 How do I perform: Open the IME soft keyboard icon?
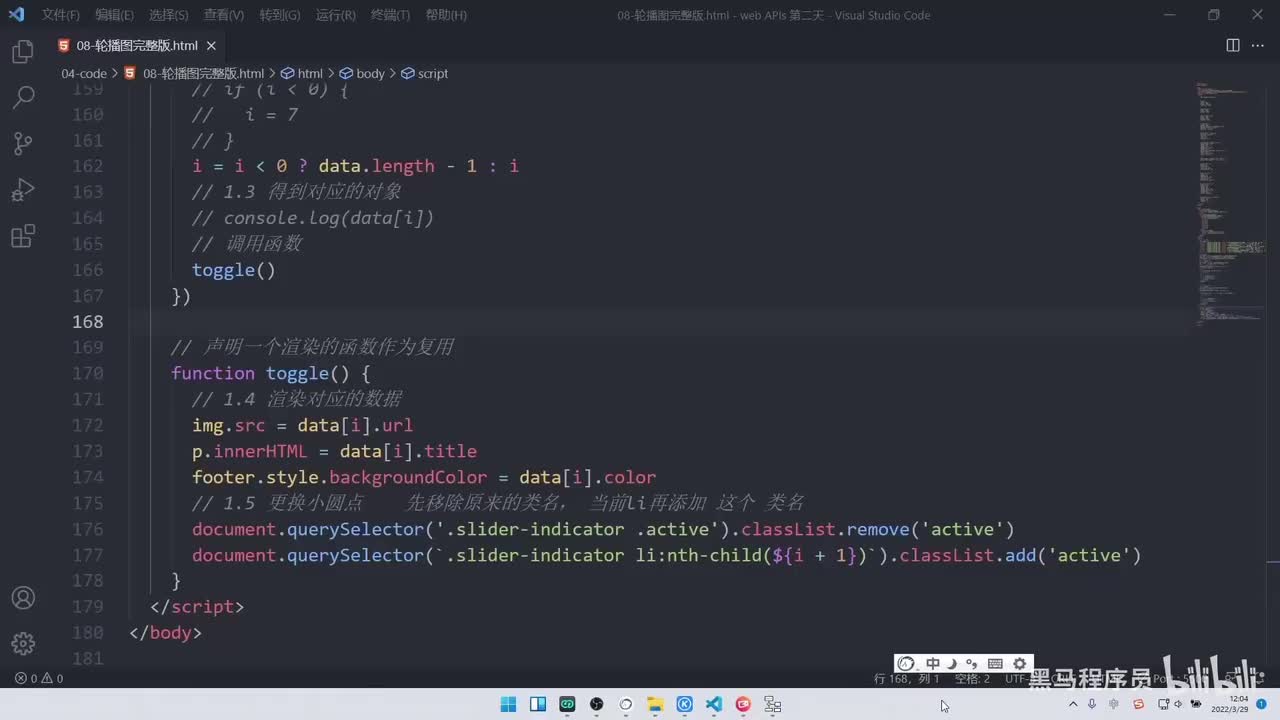(x=995, y=664)
